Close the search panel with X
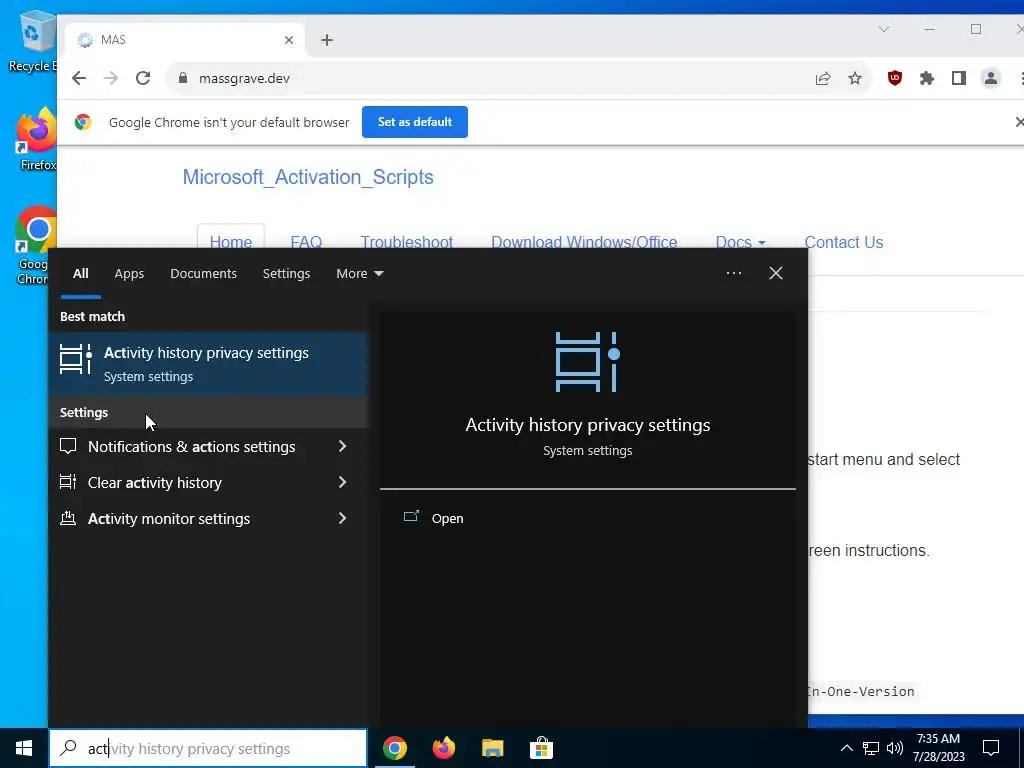1024x768 pixels. pyautogui.click(x=776, y=273)
